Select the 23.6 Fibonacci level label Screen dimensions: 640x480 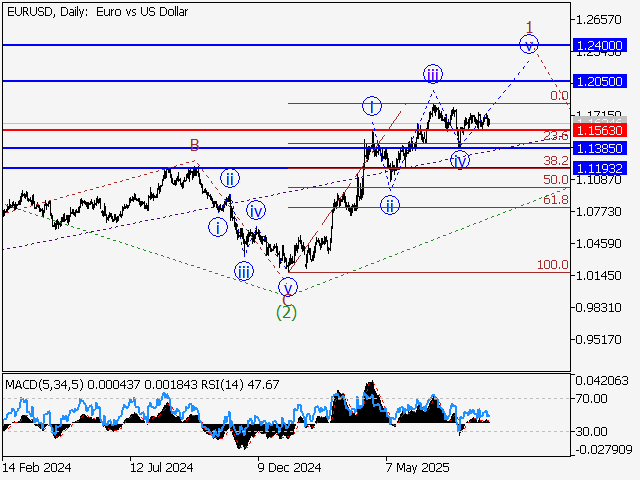coord(555,136)
